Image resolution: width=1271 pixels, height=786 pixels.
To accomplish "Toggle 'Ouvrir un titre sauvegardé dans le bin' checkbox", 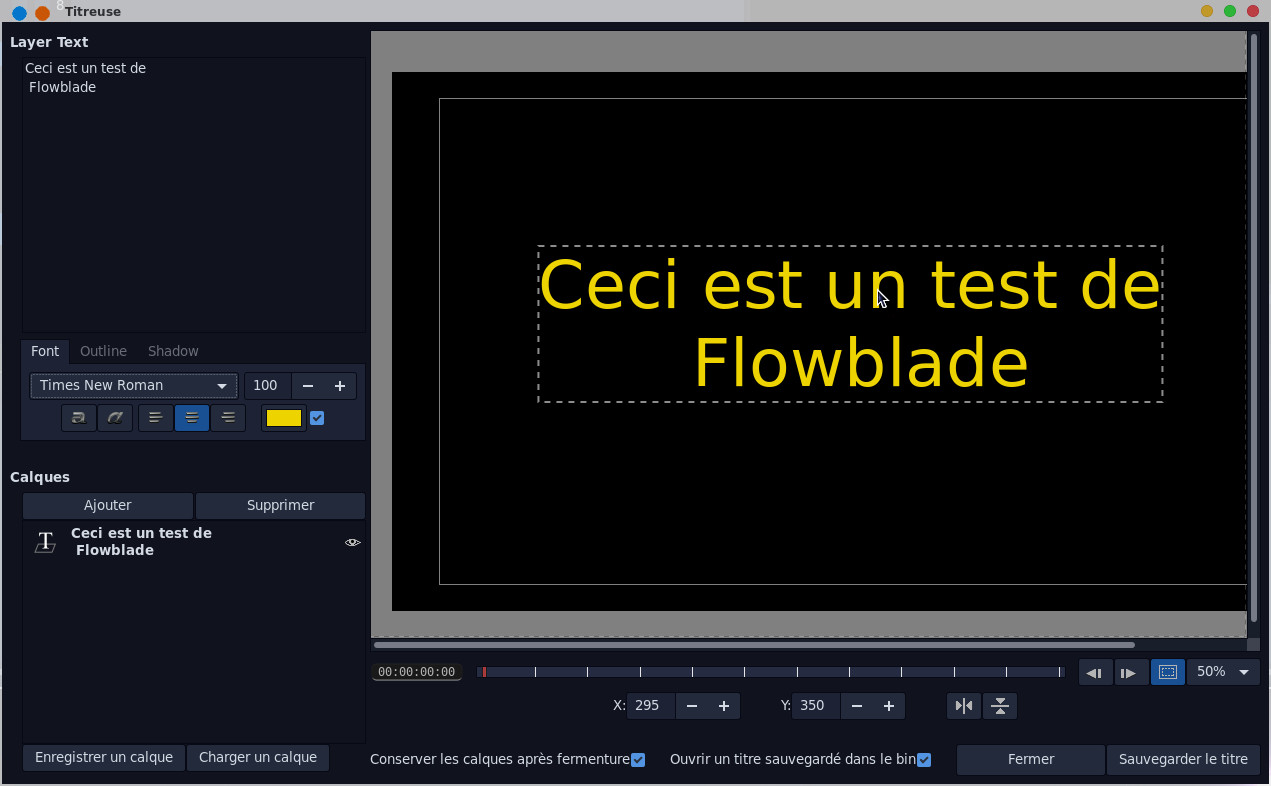I will [924, 760].
